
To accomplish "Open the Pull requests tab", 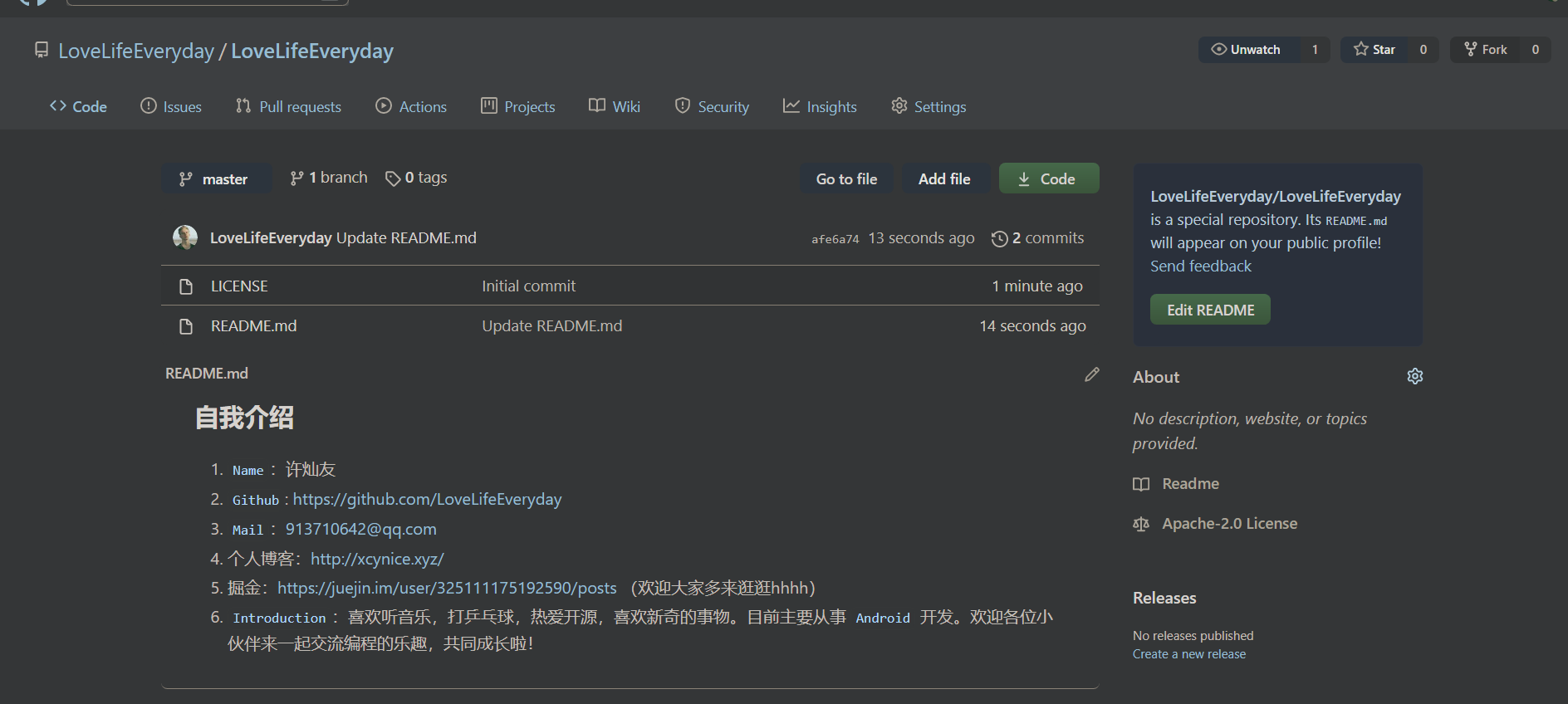I will [288, 106].
